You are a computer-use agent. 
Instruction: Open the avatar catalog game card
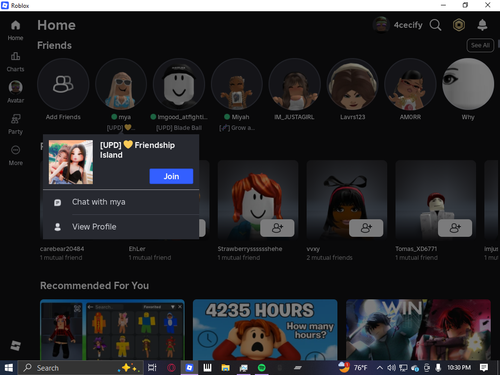tap(112, 330)
